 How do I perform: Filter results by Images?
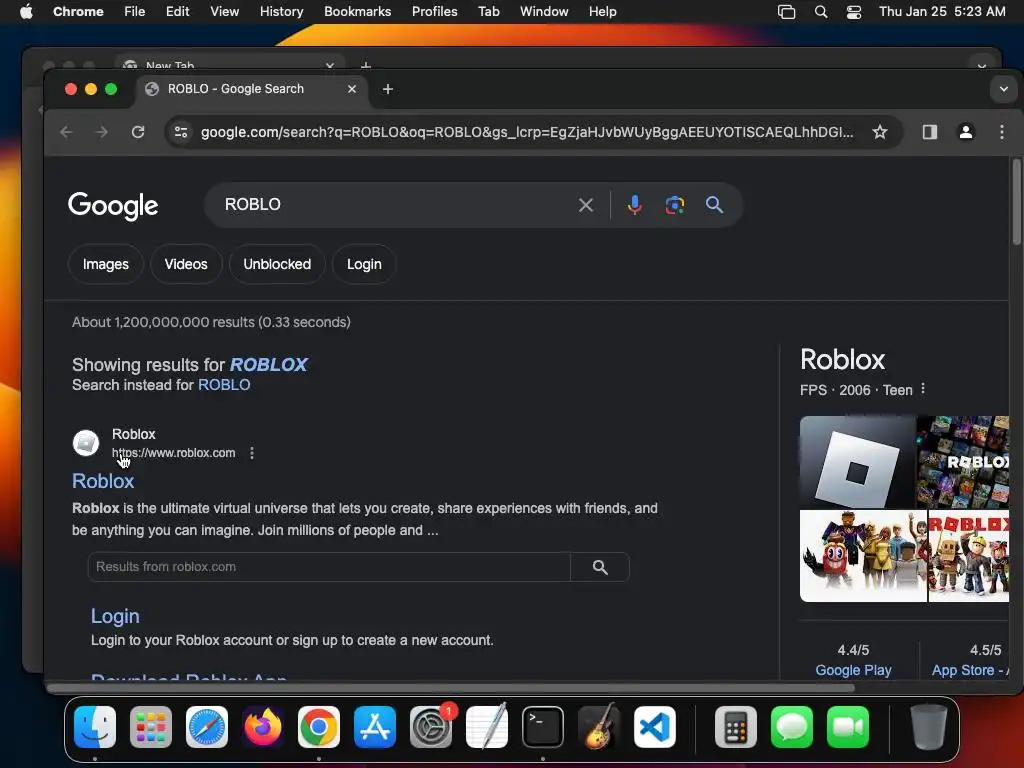tap(106, 264)
